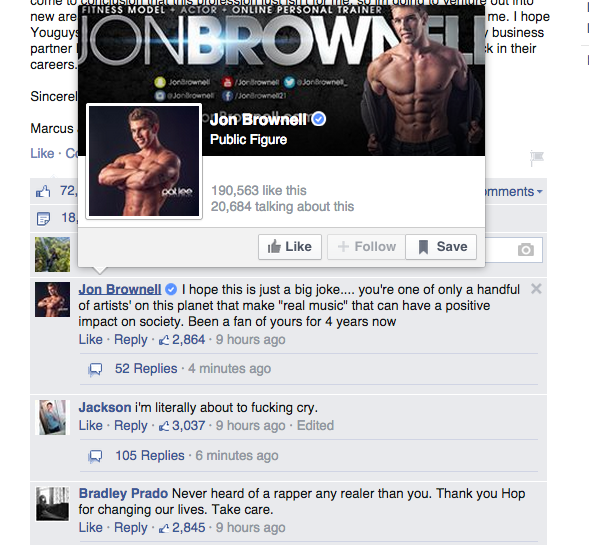
Task: Like Bradley Prado's comment
Action: click(x=91, y=527)
